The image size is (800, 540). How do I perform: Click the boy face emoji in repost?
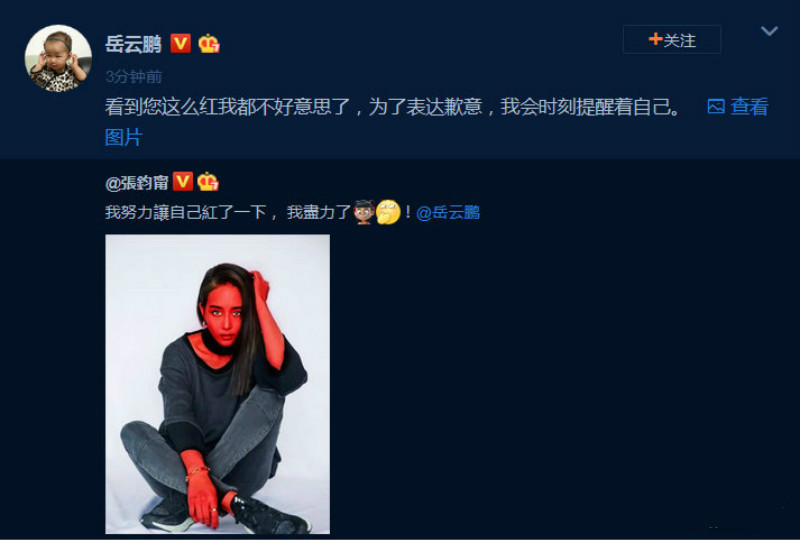pyautogui.click(x=364, y=212)
